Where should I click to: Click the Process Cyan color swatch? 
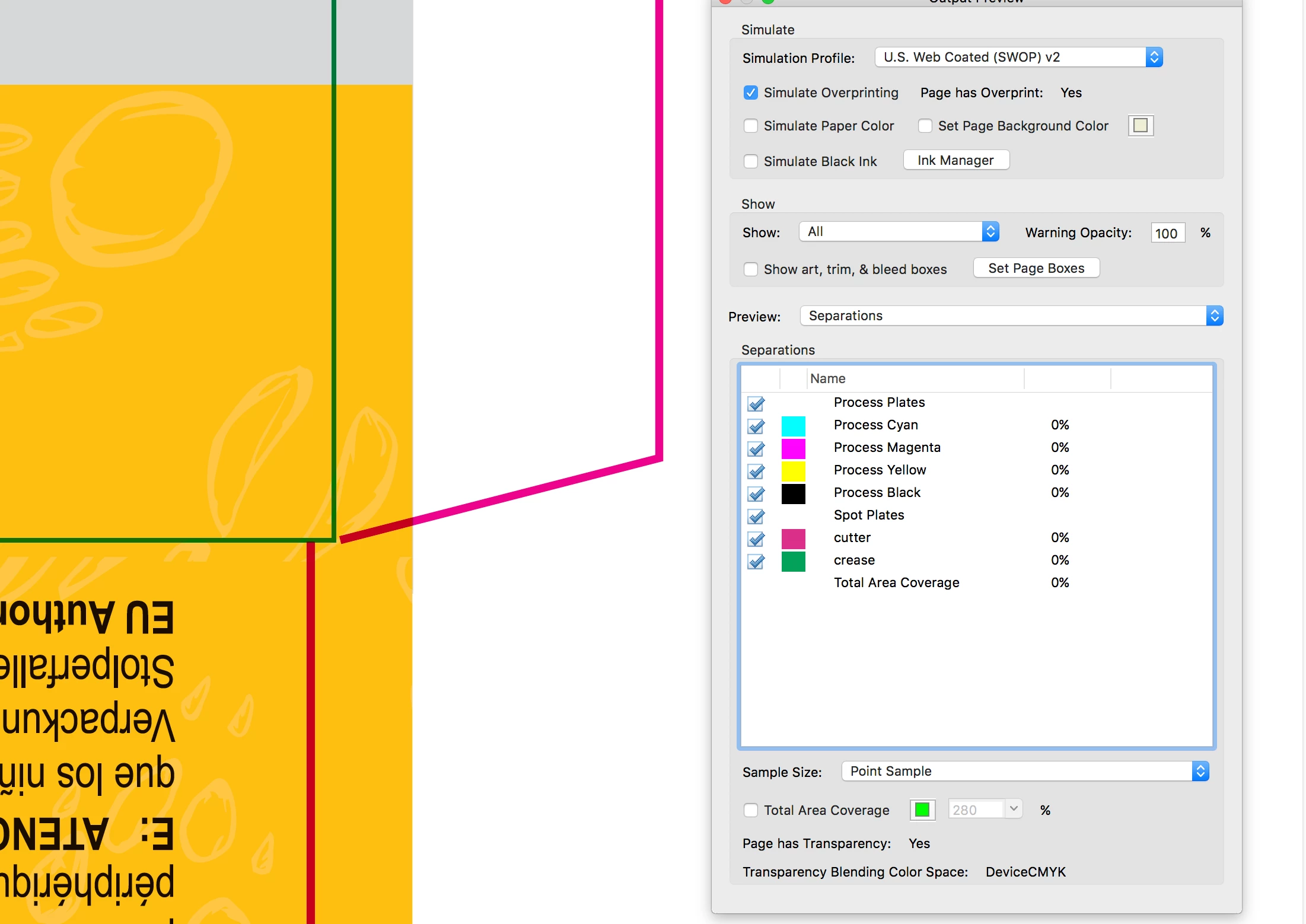793,426
